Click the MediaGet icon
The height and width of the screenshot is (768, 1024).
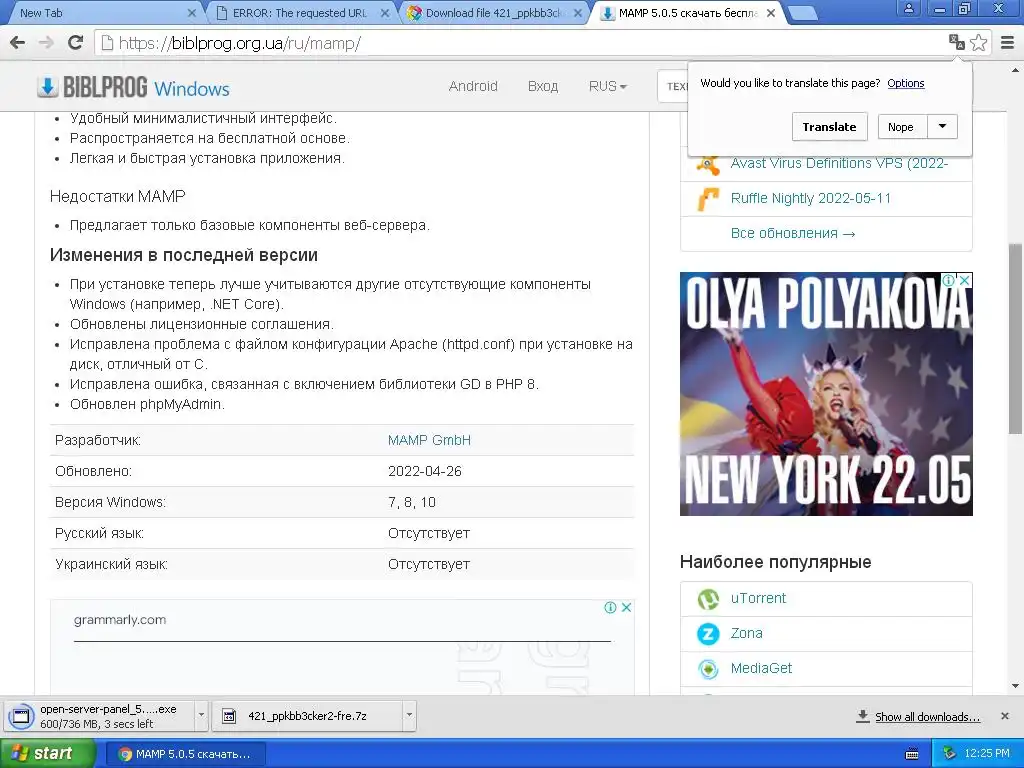[x=708, y=669]
